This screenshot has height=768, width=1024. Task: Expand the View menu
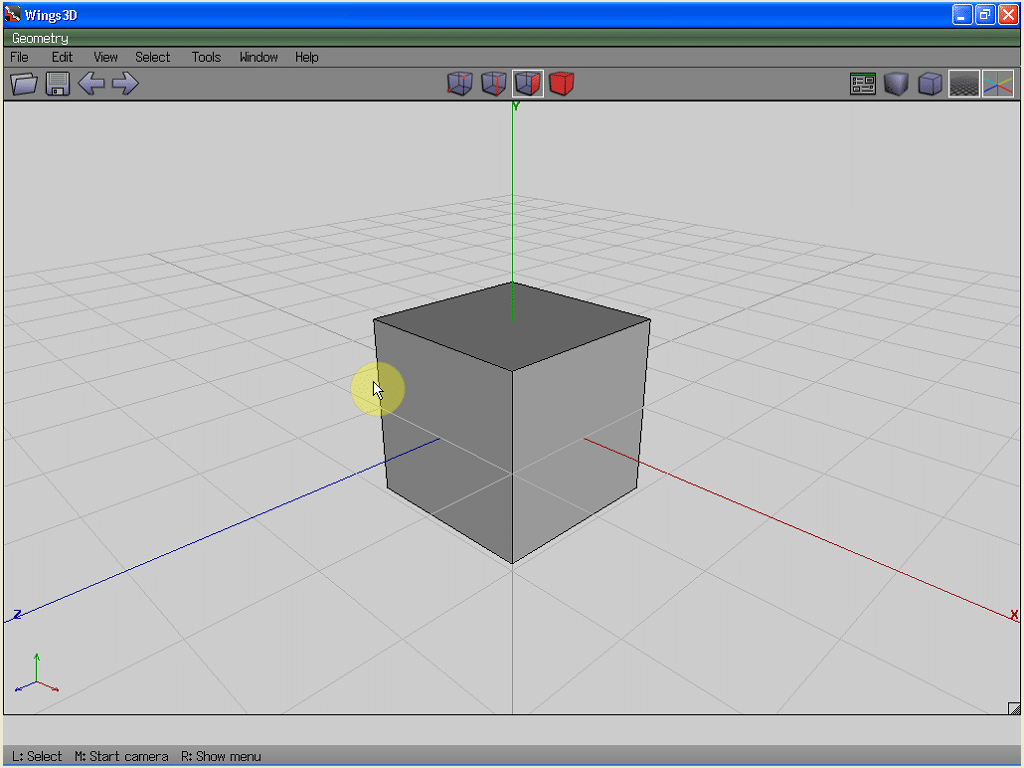coord(105,57)
